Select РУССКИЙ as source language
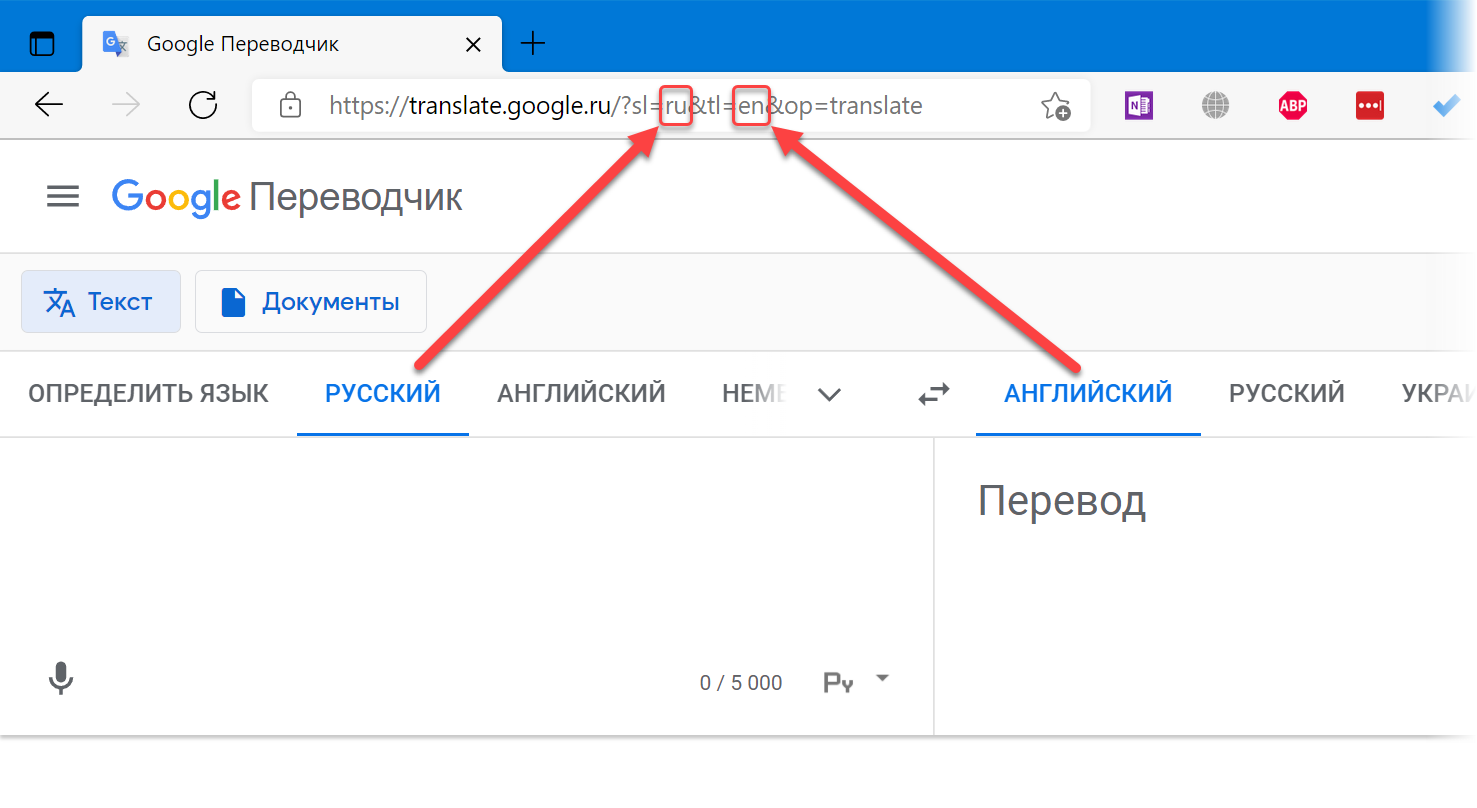 (383, 393)
